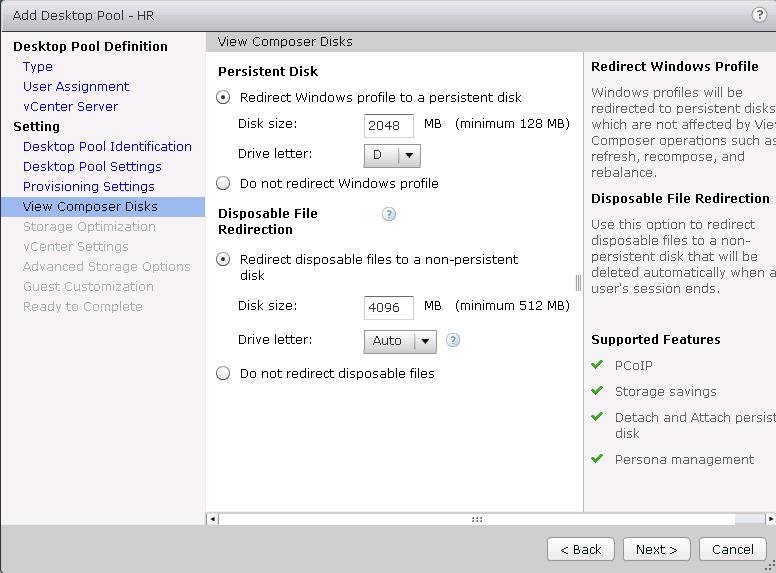The width and height of the screenshot is (776, 573).
Task: Navigate to Desktop Pool Settings
Action: 92,167
